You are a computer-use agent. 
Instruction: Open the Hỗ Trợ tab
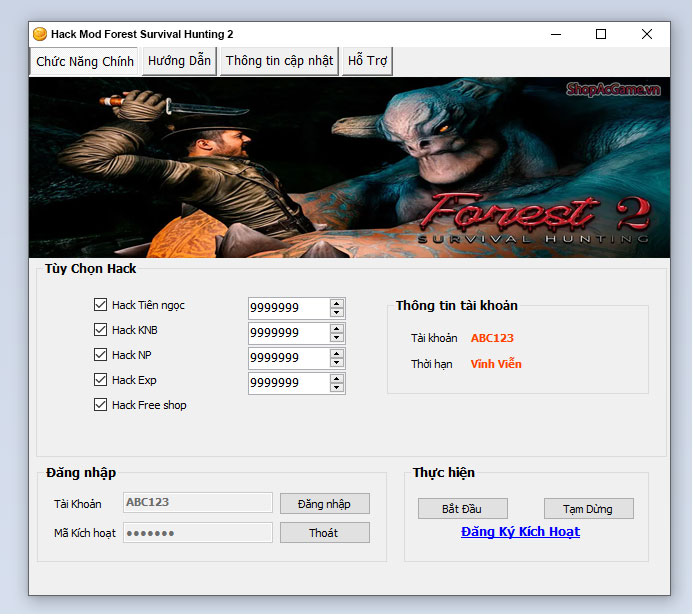tap(367, 61)
